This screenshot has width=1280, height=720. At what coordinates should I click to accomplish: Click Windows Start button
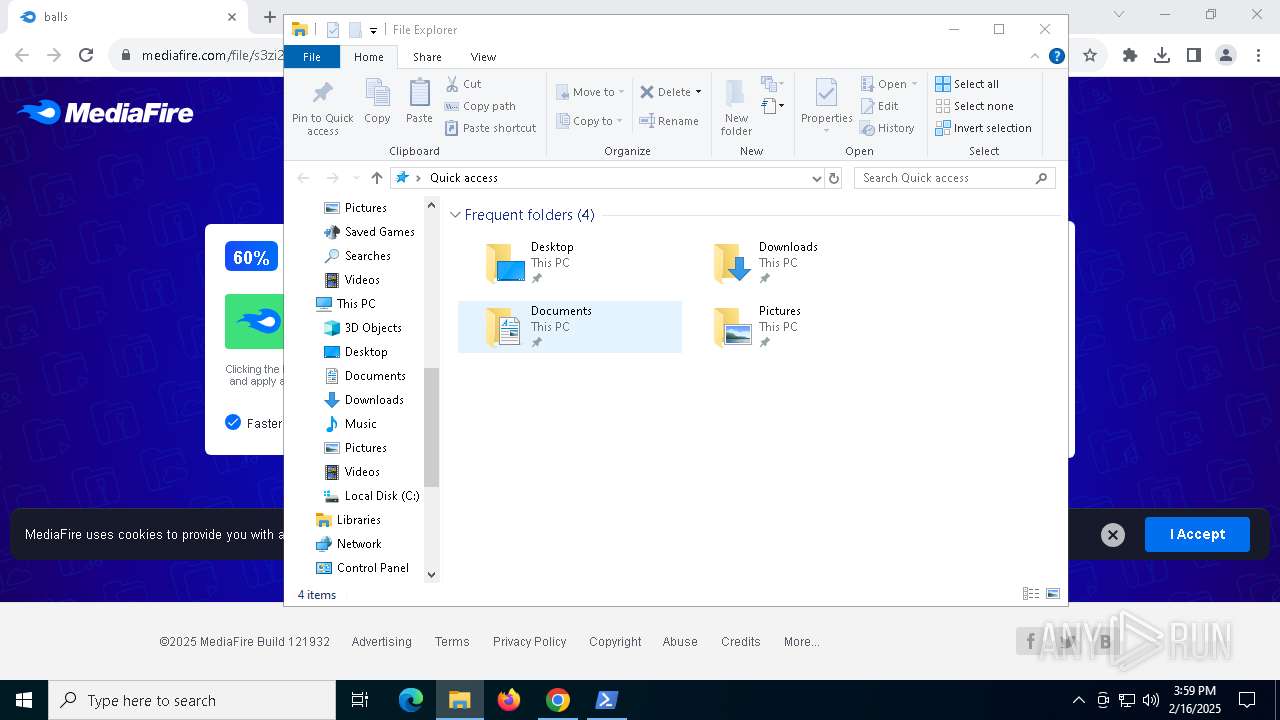pyautogui.click(x=24, y=700)
